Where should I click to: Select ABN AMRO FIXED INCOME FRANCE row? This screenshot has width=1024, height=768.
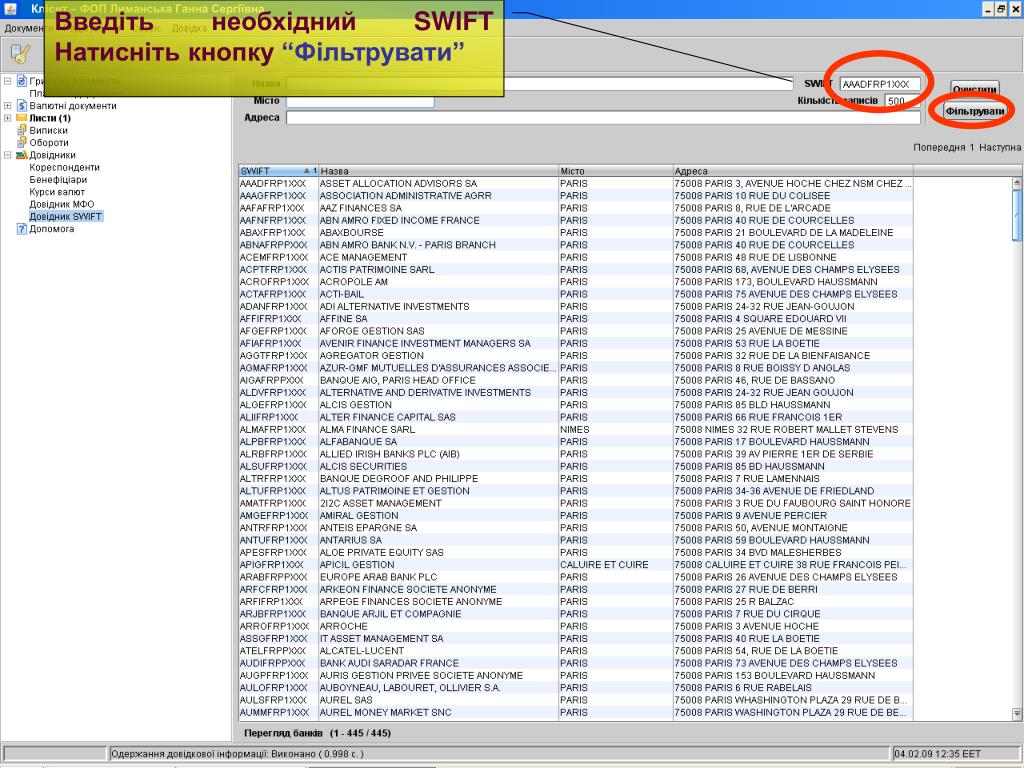pyautogui.click(x=576, y=221)
